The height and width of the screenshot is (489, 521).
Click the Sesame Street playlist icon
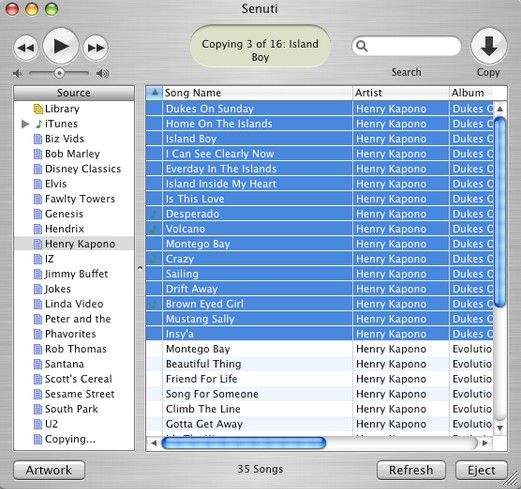click(x=38, y=394)
